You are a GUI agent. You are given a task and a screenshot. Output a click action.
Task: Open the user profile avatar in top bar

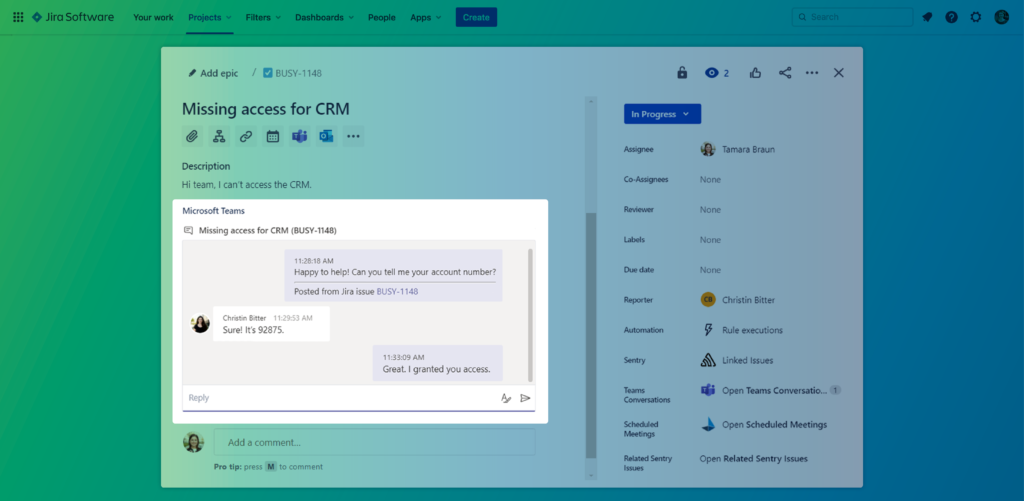click(x=1002, y=17)
